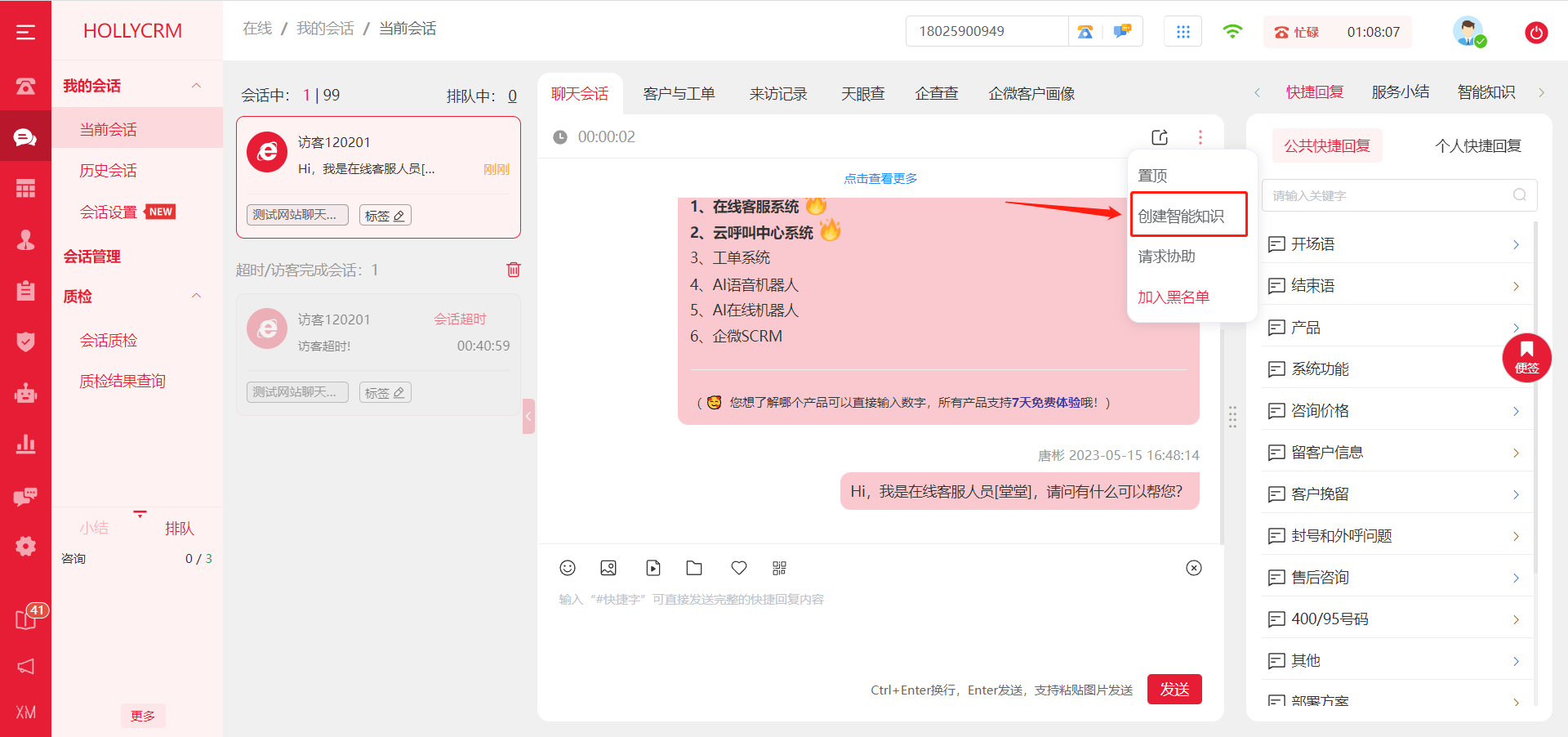Viewport: 1568px width, 737px height.
Task: Select 加入黑名单 menu item
Action: [x=1174, y=297]
